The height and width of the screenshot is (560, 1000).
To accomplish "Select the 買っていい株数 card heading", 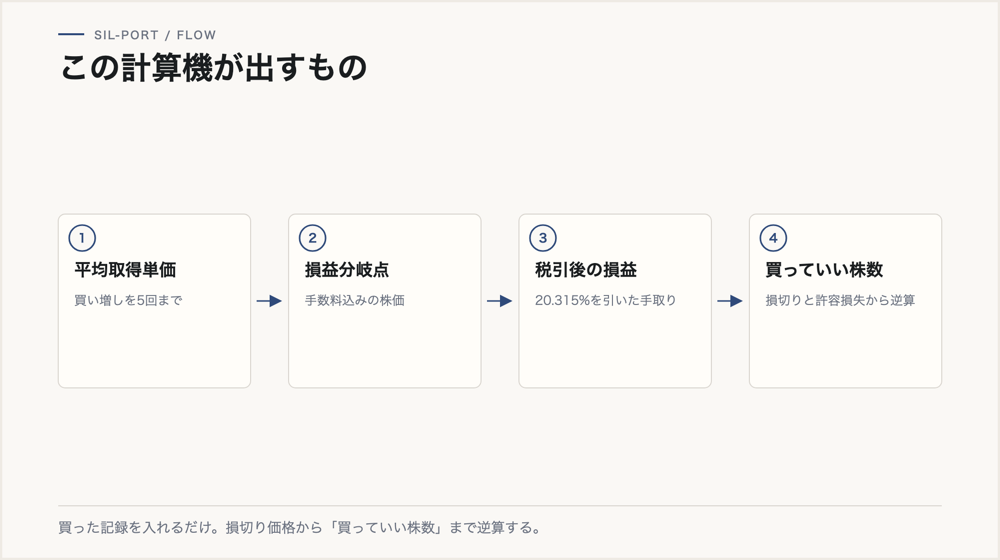I will click(x=824, y=270).
